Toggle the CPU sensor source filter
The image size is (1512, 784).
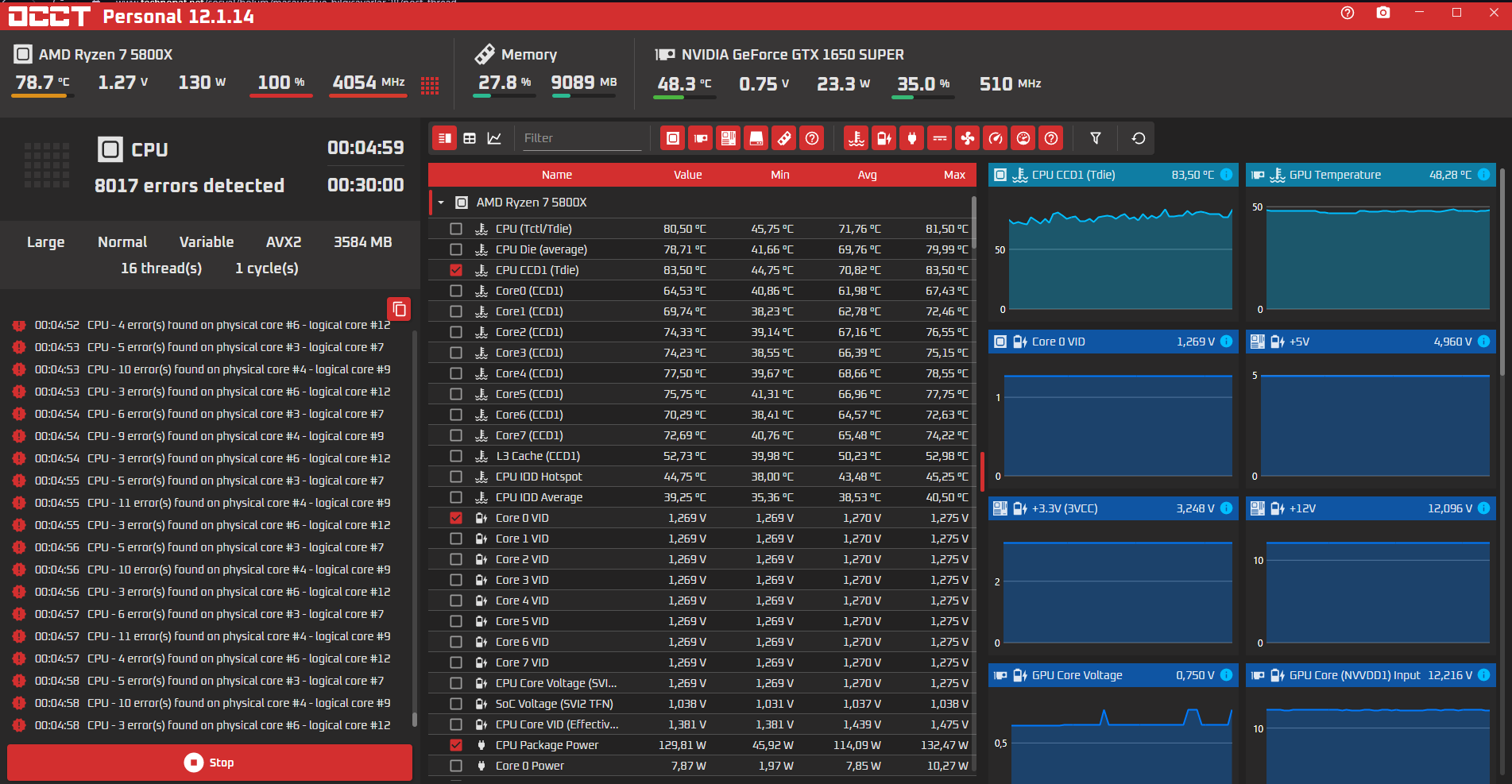pyautogui.click(x=673, y=138)
